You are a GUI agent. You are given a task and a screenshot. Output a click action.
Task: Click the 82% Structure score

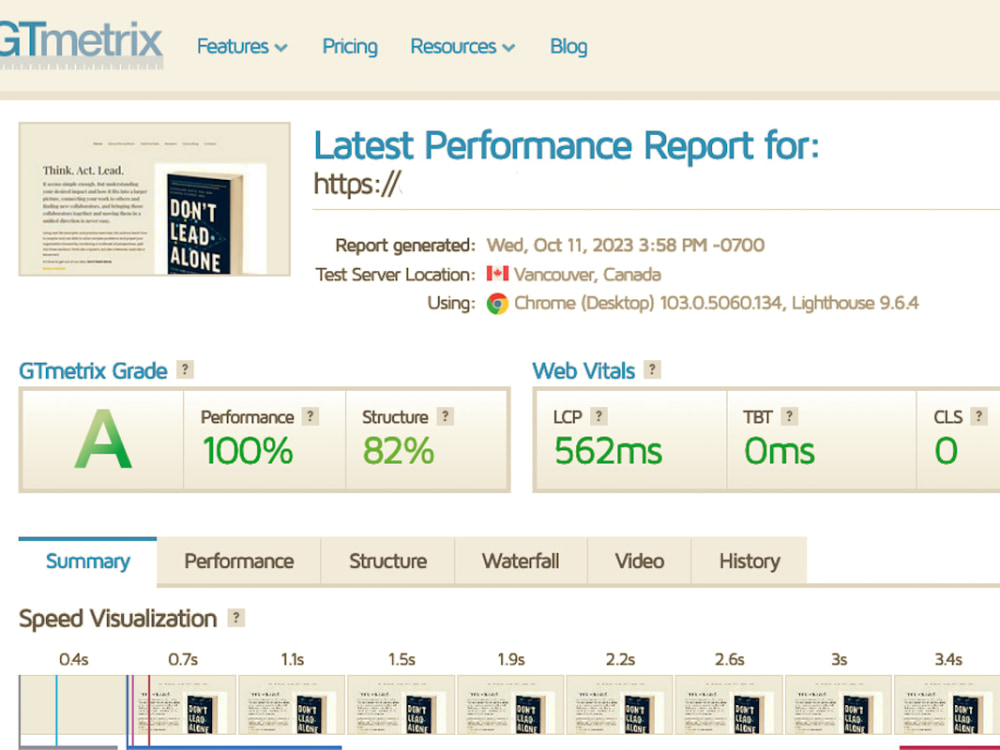[x=399, y=451]
